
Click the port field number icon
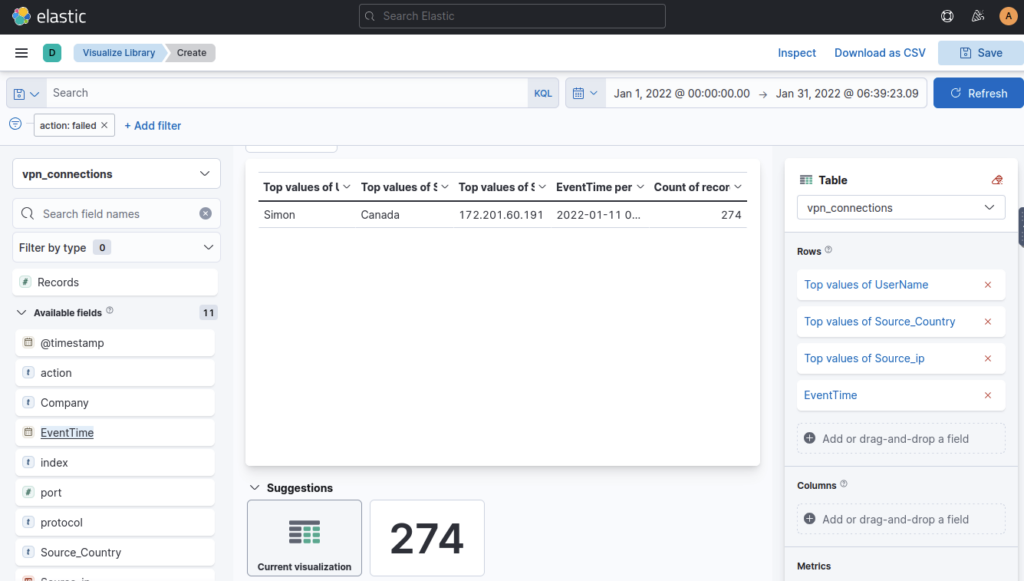(x=28, y=492)
